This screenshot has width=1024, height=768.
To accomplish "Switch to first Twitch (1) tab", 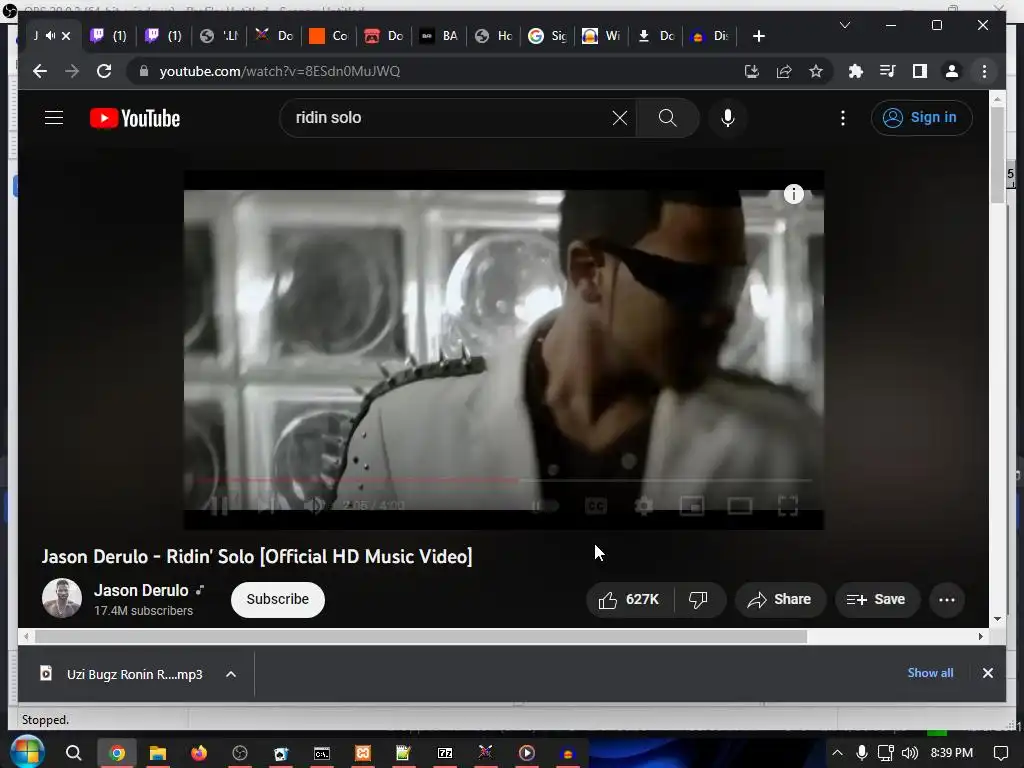I will [x=108, y=36].
